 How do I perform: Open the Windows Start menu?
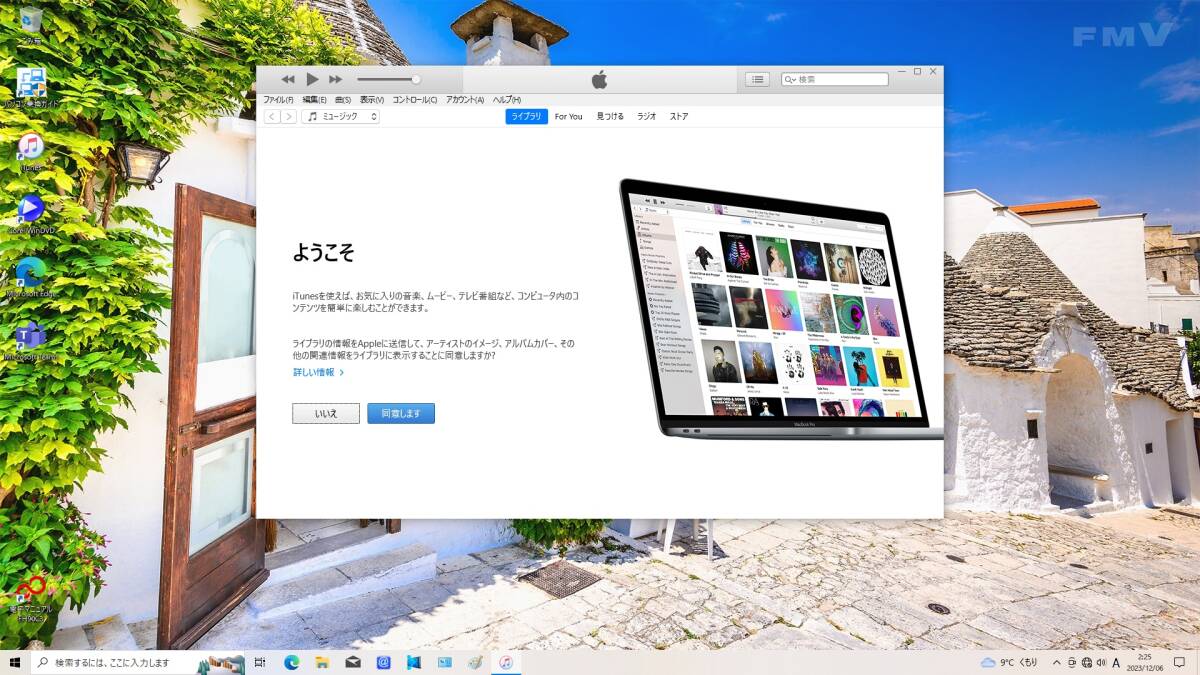point(15,662)
